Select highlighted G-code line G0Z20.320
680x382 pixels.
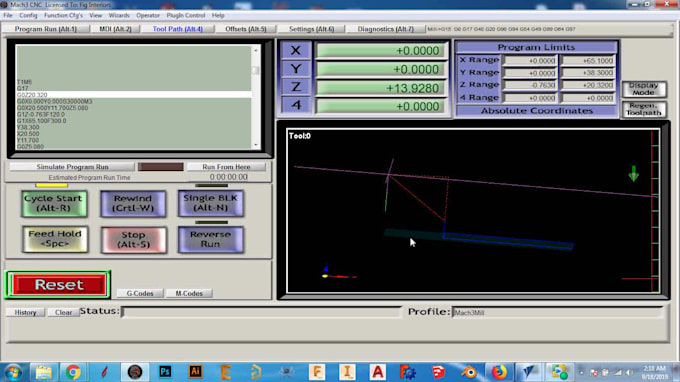134,95
